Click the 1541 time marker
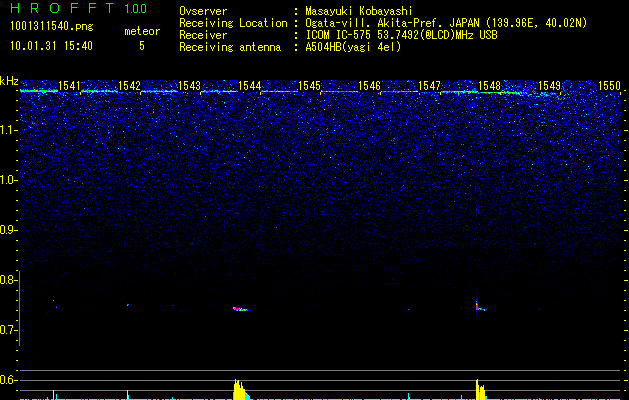629x400 pixels. (x=69, y=85)
